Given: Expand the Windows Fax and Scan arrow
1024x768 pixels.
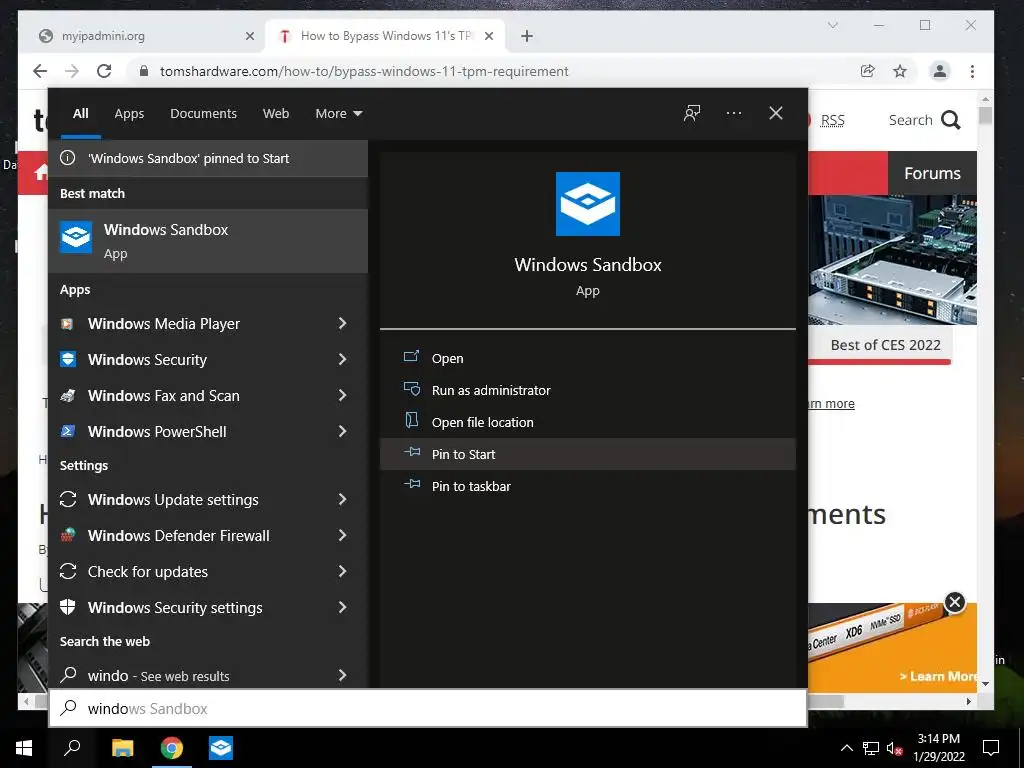Looking at the screenshot, I should 342,395.
